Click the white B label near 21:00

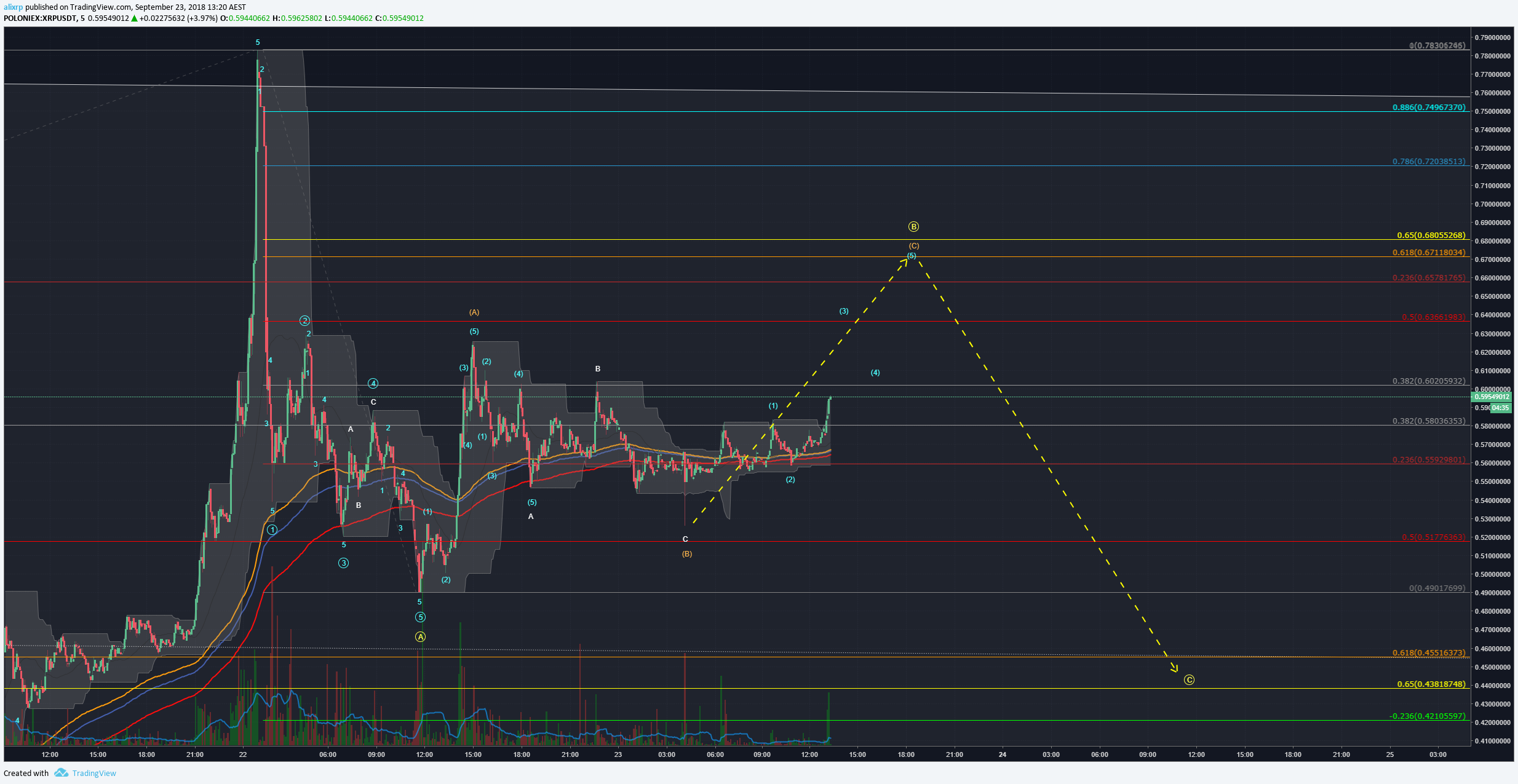pos(597,369)
